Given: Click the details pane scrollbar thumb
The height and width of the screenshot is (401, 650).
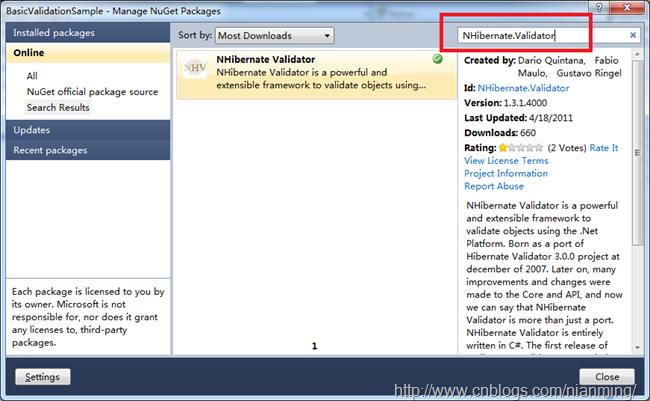Looking at the screenshot, I should point(637,153).
